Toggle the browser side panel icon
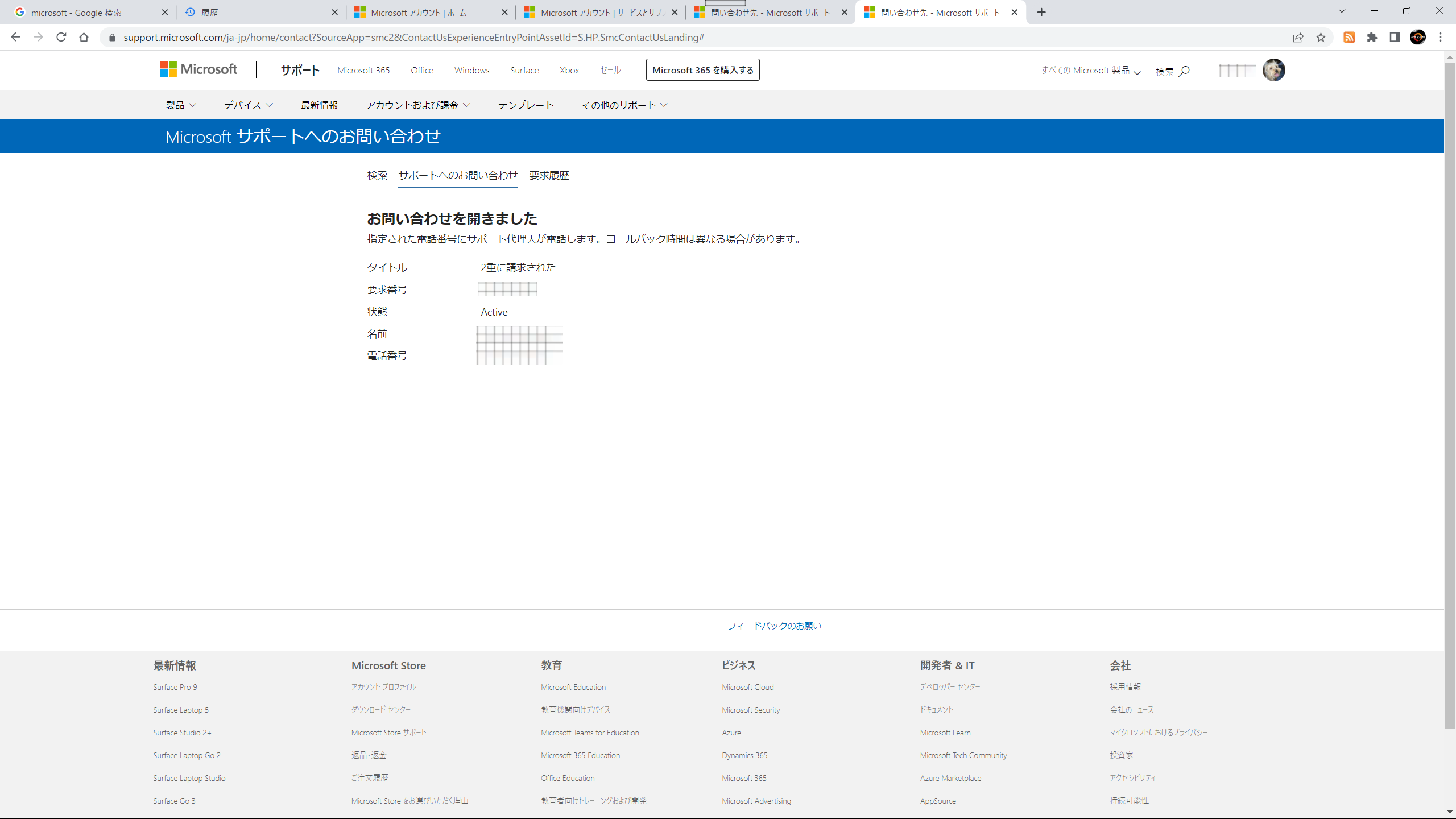The image size is (1456, 819). coord(1395,38)
